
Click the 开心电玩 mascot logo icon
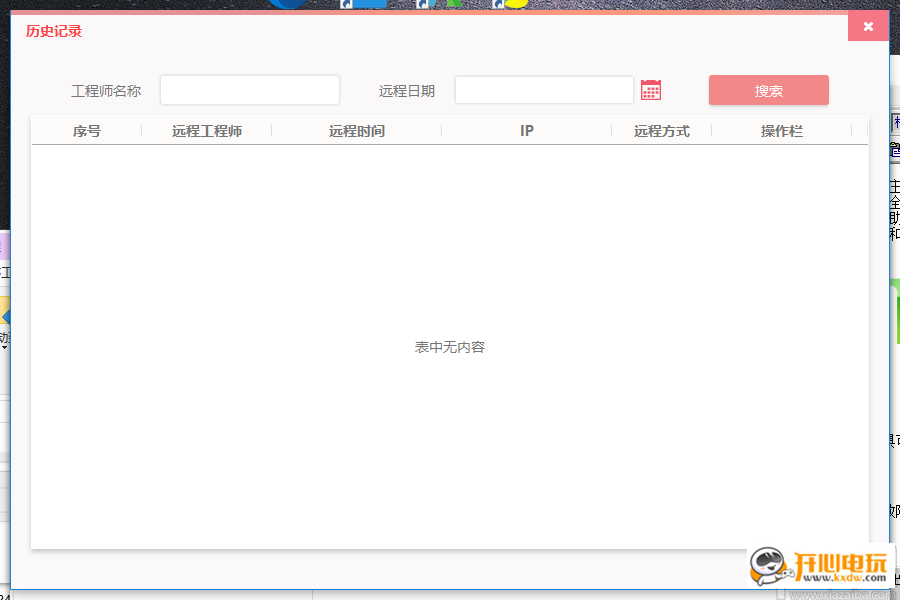pyautogui.click(x=772, y=569)
